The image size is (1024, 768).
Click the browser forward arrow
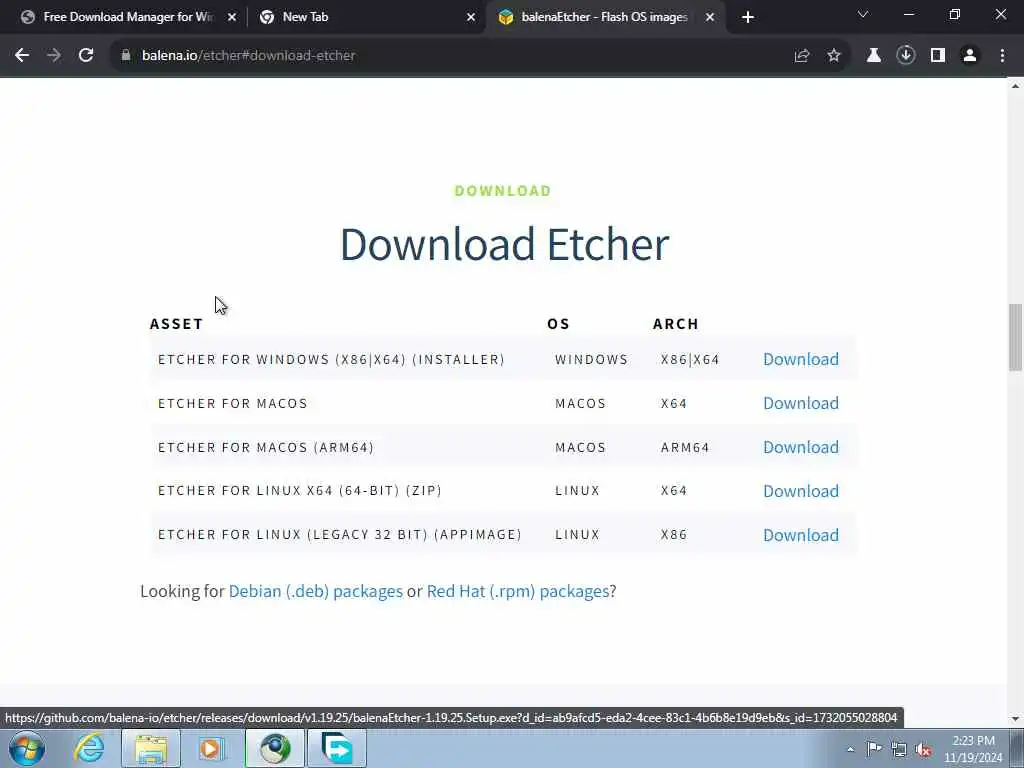point(54,56)
